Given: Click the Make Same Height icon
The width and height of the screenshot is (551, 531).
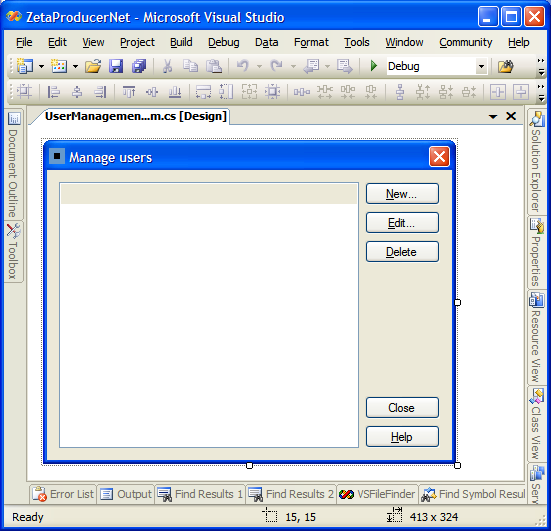Looking at the screenshot, I should coord(226,92).
